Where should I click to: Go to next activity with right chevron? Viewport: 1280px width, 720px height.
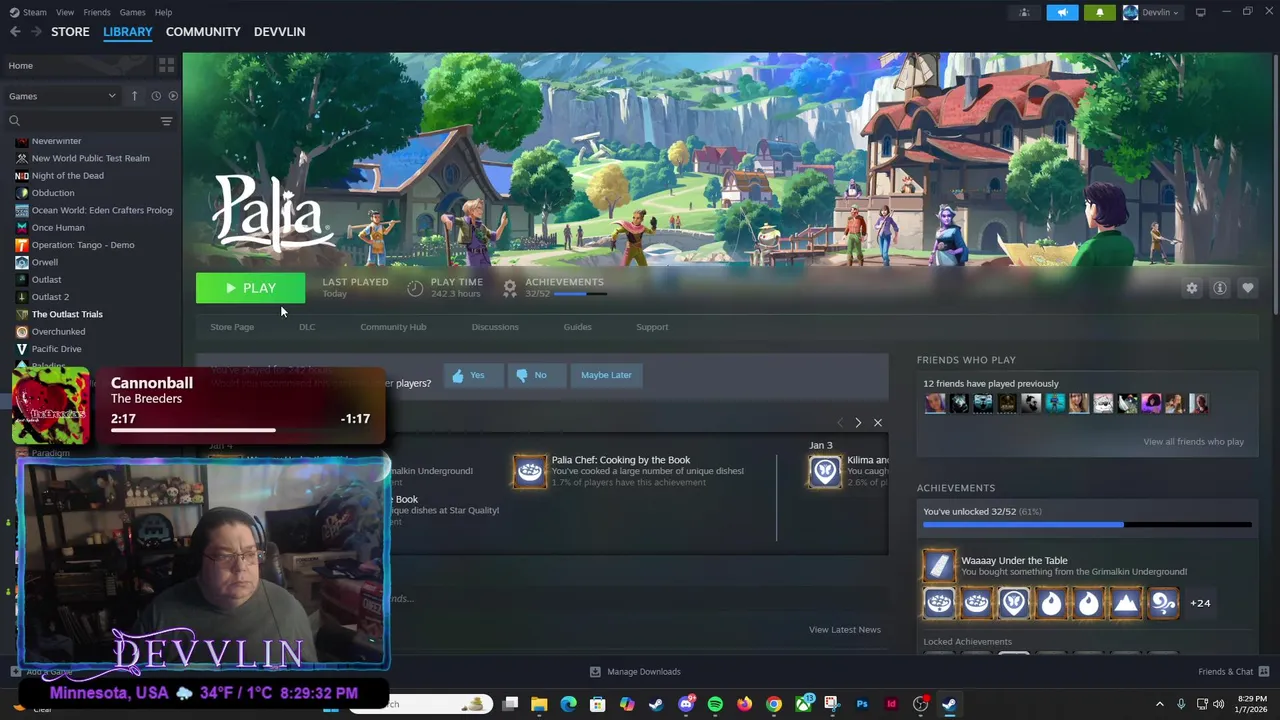click(x=858, y=423)
